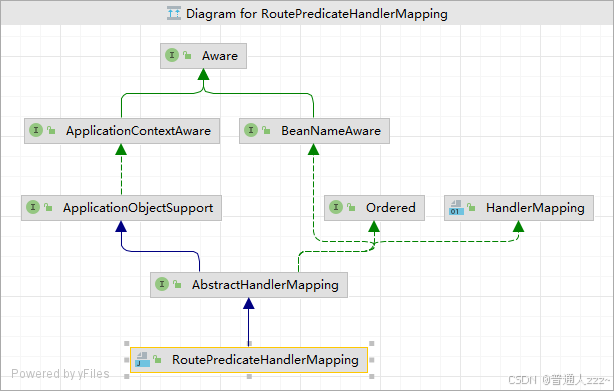The image size is (614, 391).
Task: Click the lock icon on AbstractHandlerMapping node
Action: coord(177,285)
